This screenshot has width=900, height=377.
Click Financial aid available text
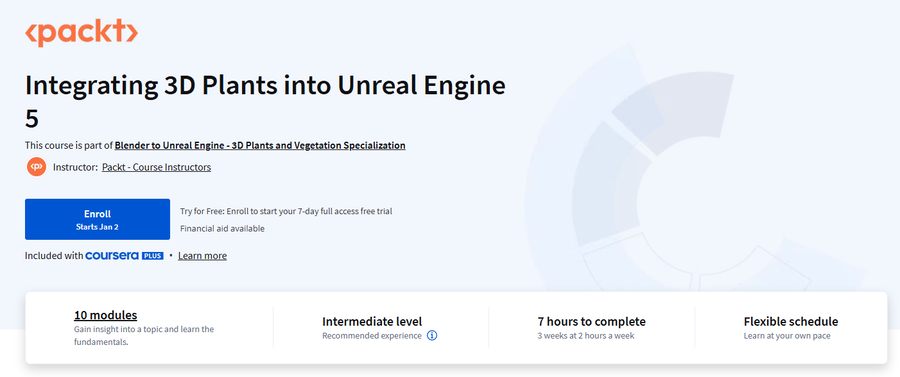coord(222,228)
